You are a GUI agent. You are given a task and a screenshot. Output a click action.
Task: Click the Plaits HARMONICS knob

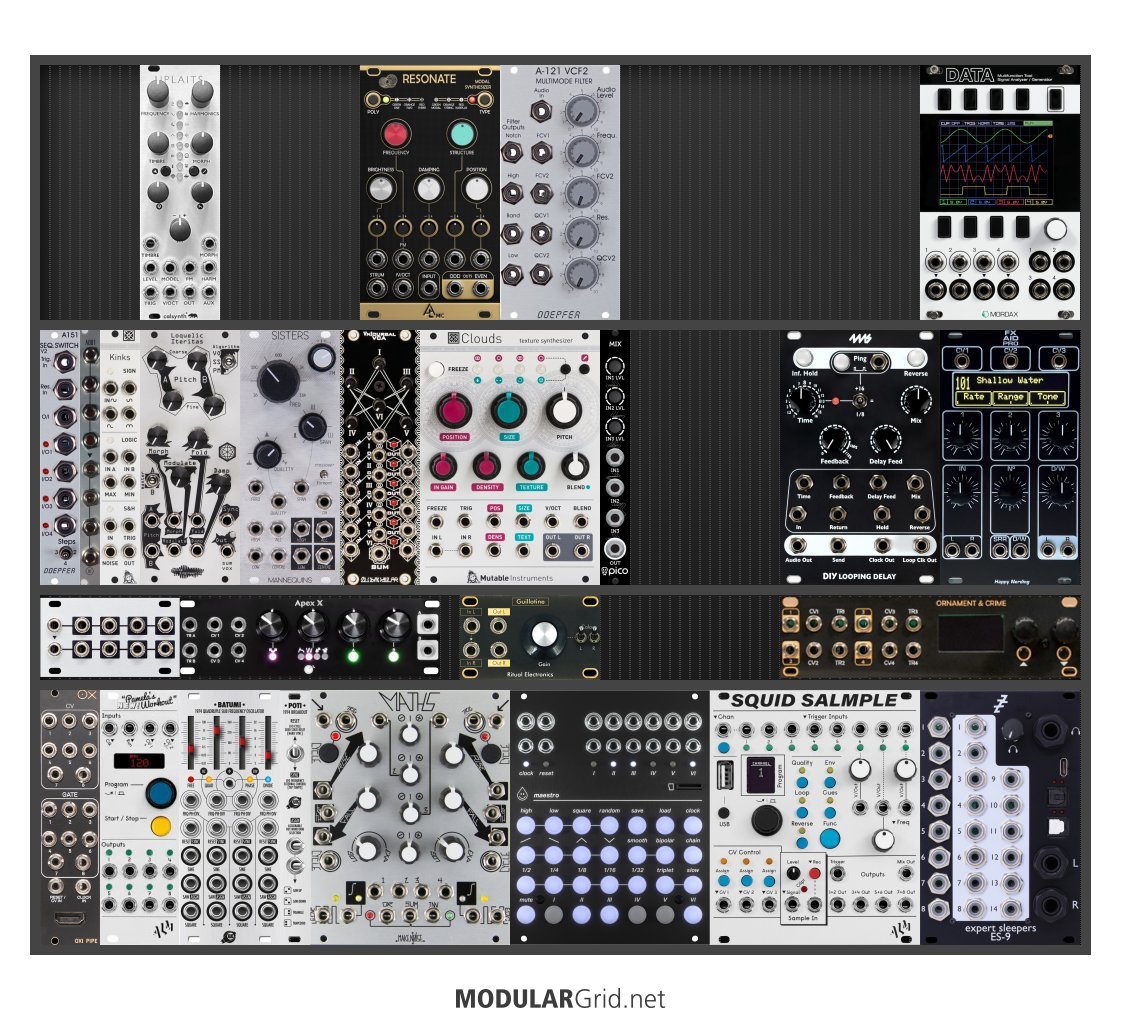[x=202, y=93]
